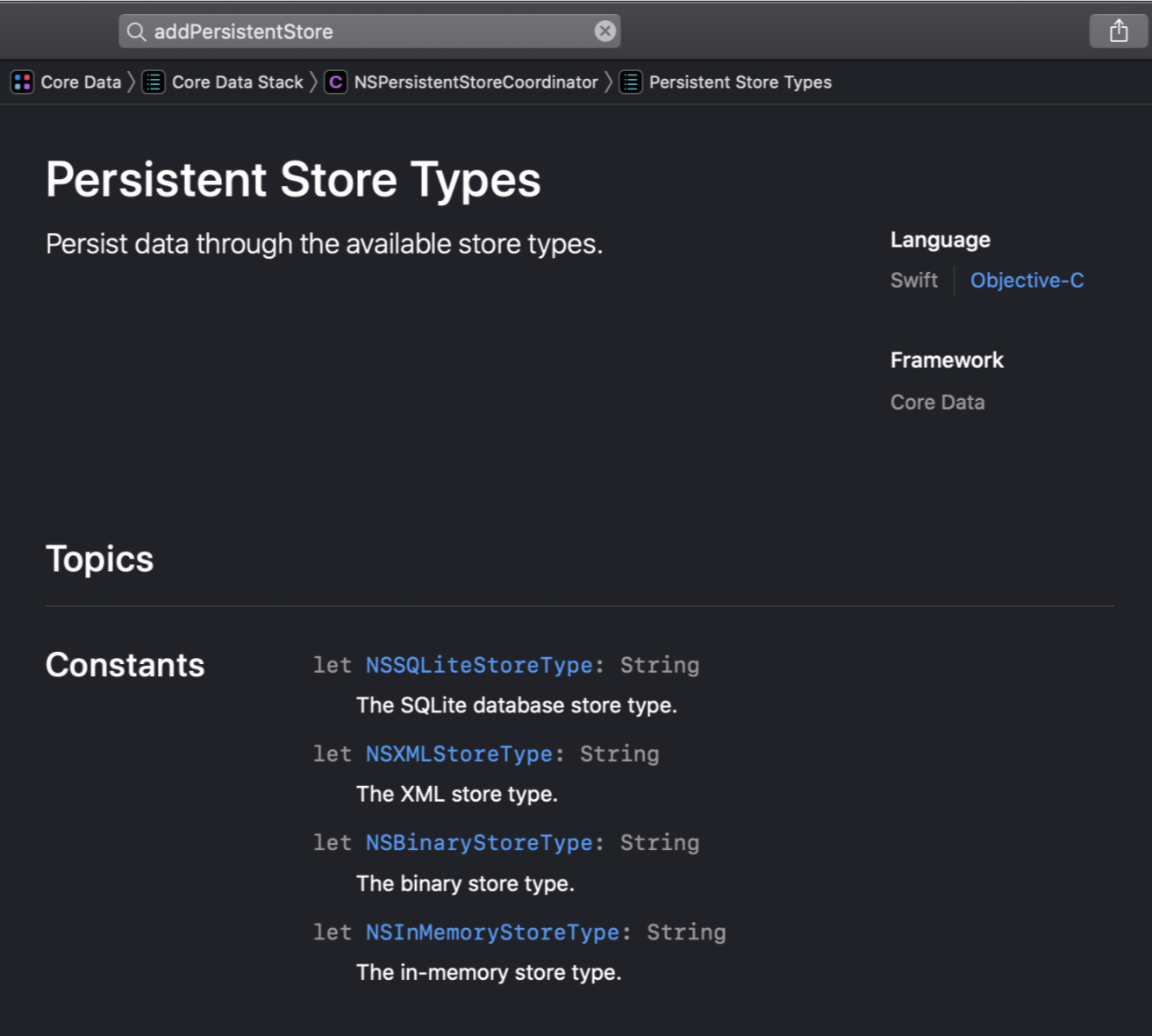This screenshot has width=1152, height=1036.
Task: Go to Core Data Stack breadcrumb
Action: pyautogui.click(x=237, y=82)
